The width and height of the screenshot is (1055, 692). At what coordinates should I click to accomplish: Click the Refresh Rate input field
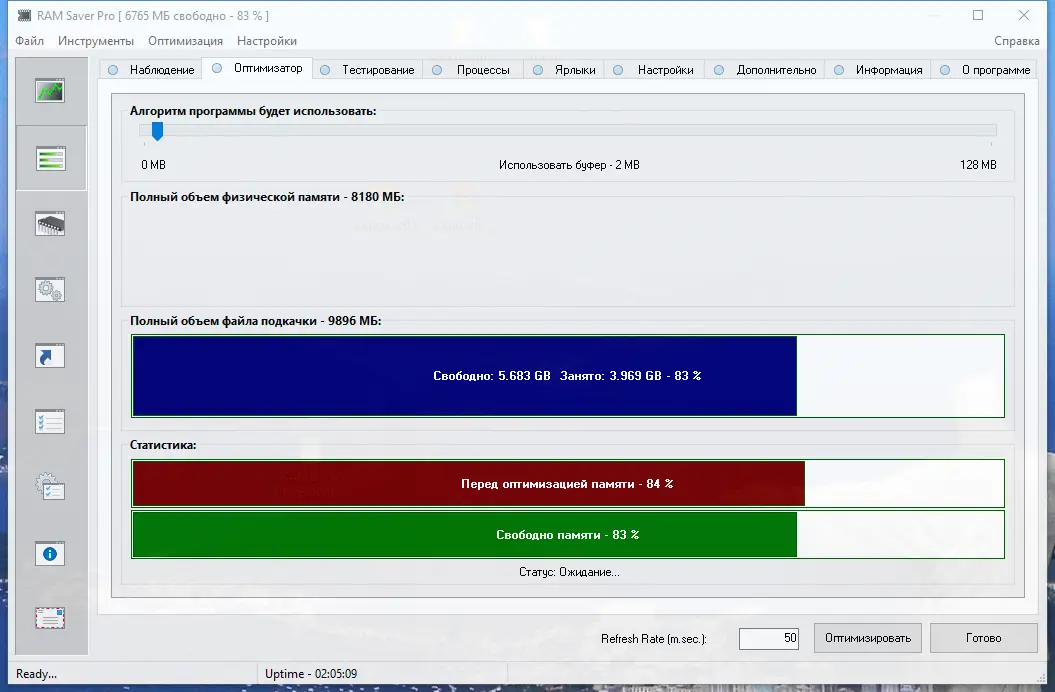click(x=768, y=638)
